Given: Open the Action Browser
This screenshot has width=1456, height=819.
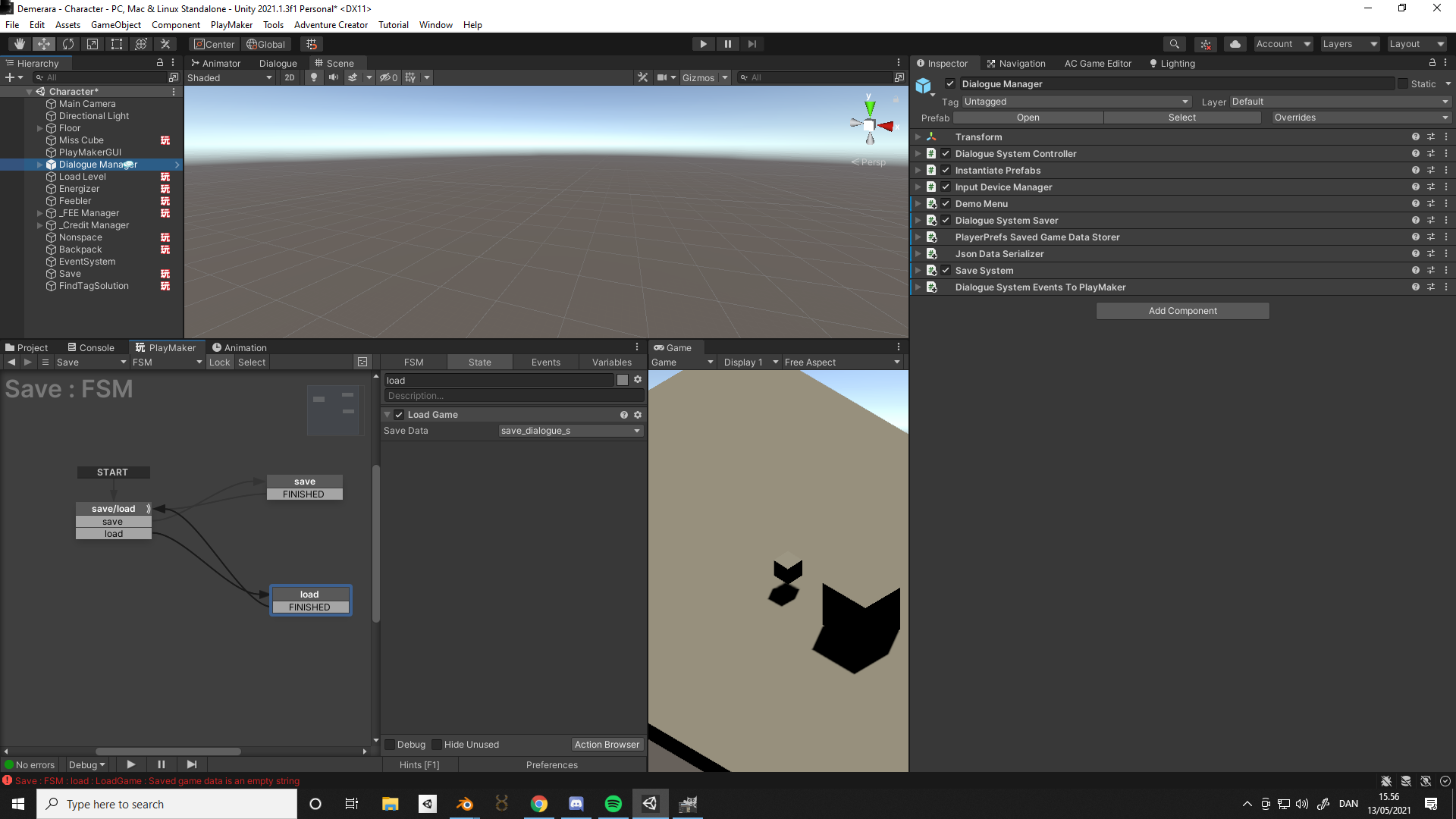Looking at the screenshot, I should pyautogui.click(x=607, y=745).
